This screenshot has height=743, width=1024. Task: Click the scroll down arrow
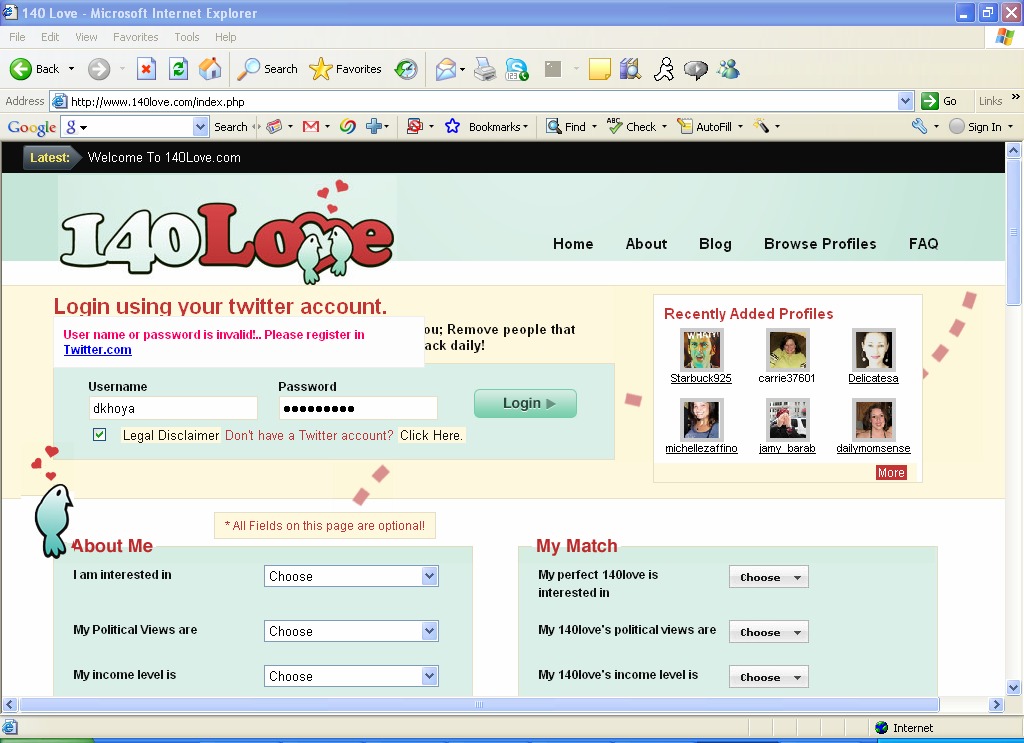pyautogui.click(x=1014, y=688)
